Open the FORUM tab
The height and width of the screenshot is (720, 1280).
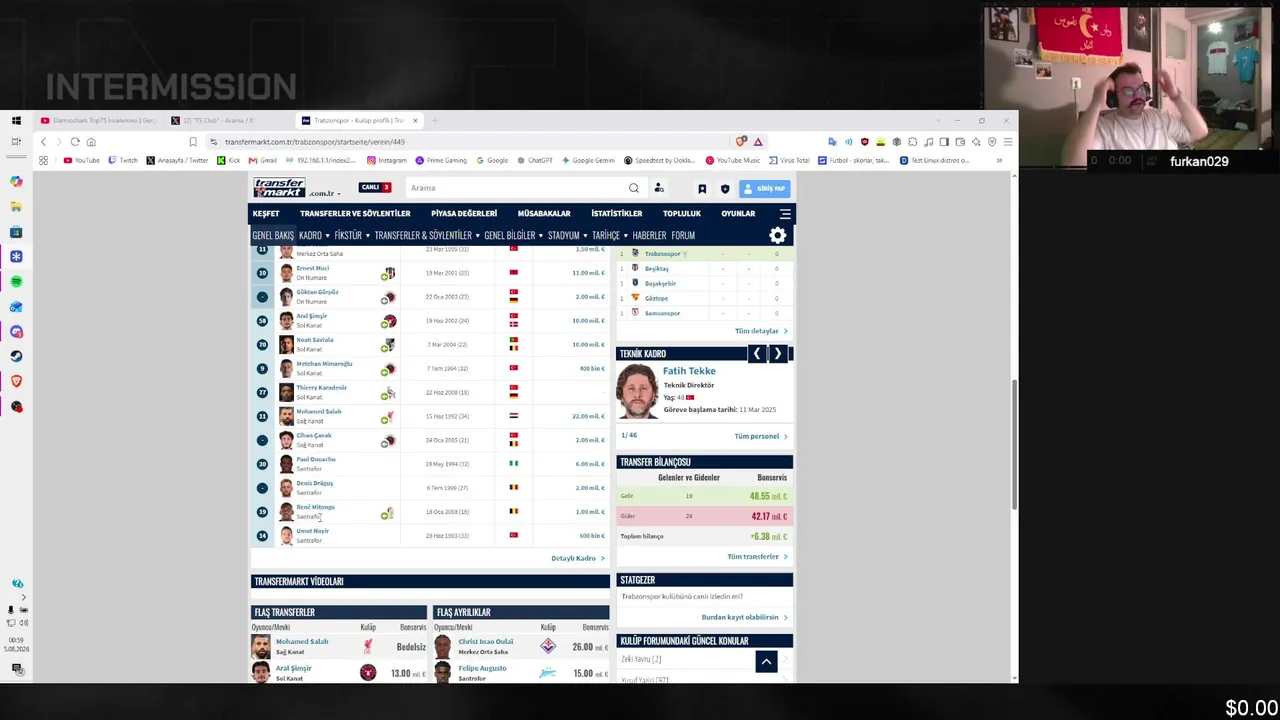pos(683,235)
